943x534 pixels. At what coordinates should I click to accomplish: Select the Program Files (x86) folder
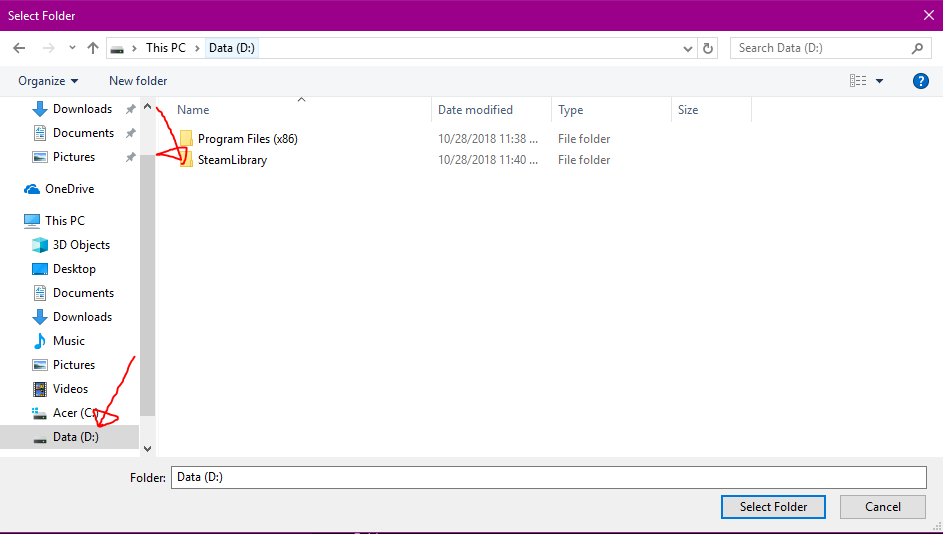[x=247, y=139]
